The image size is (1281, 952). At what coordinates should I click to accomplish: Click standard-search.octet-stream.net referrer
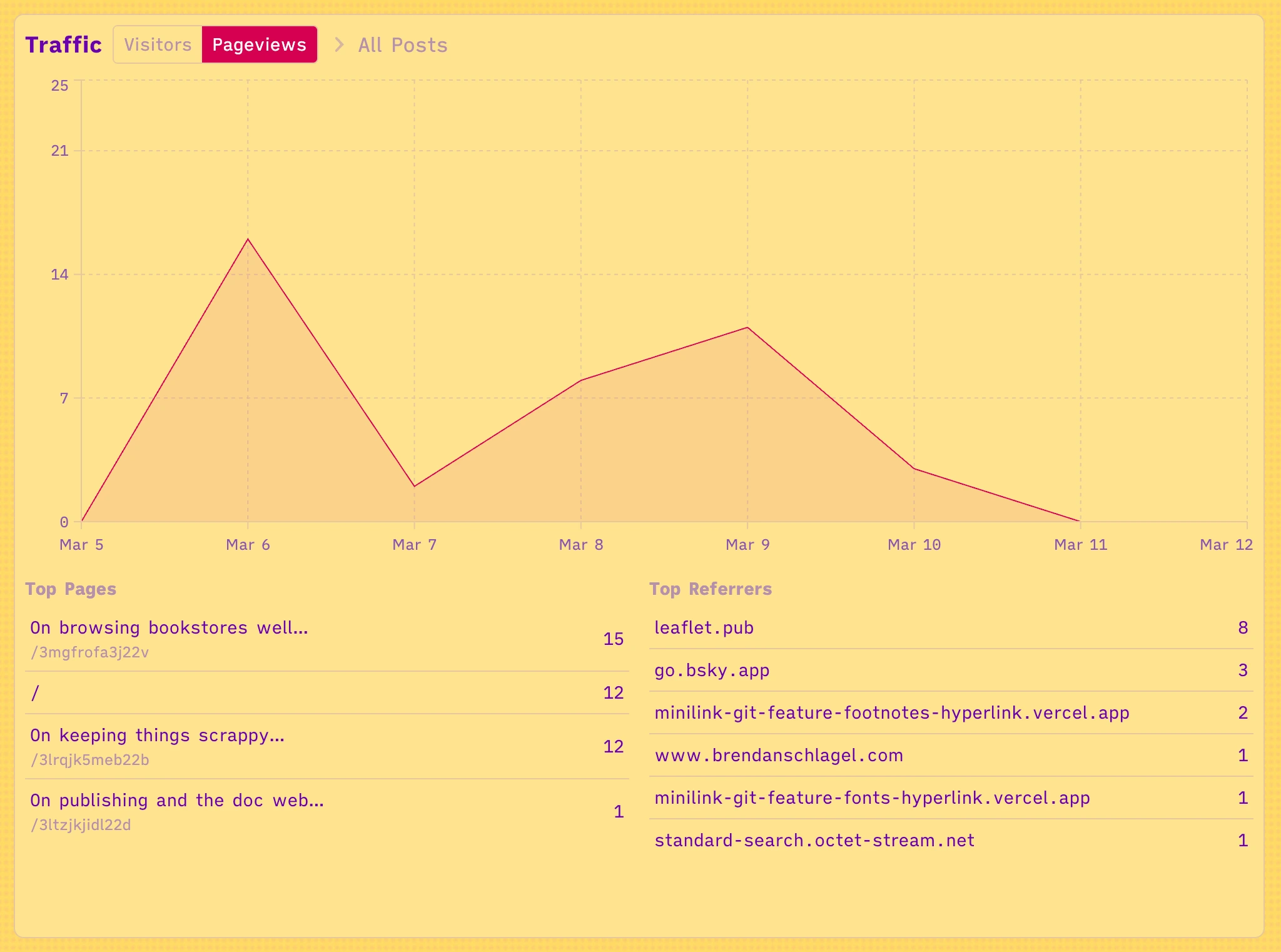point(814,841)
